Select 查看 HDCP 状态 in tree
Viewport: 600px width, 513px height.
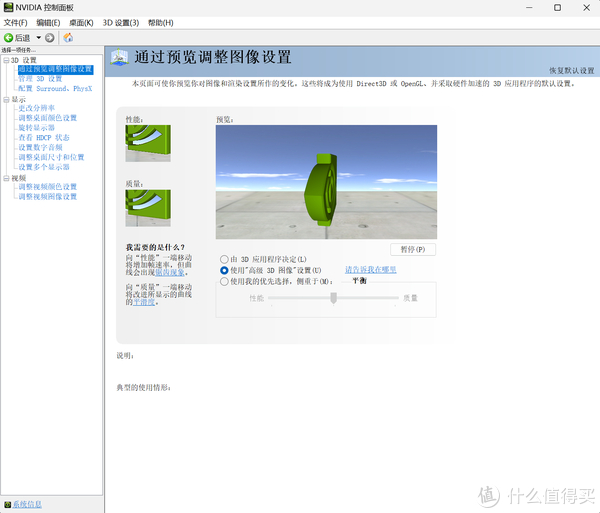pyautogui.click(x=44, y=138)
